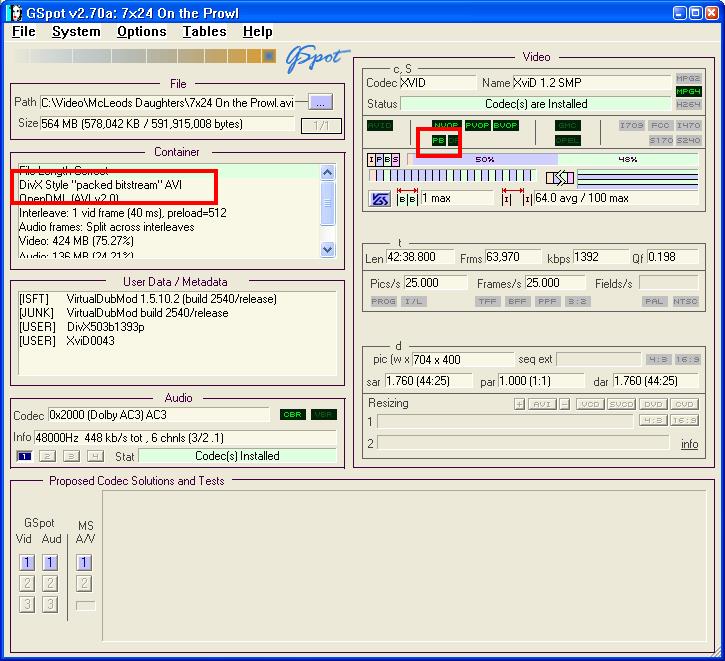Screen dimensions: 725x661
Task: Click the GSpot logo
Action: click(x=316, y=58)
